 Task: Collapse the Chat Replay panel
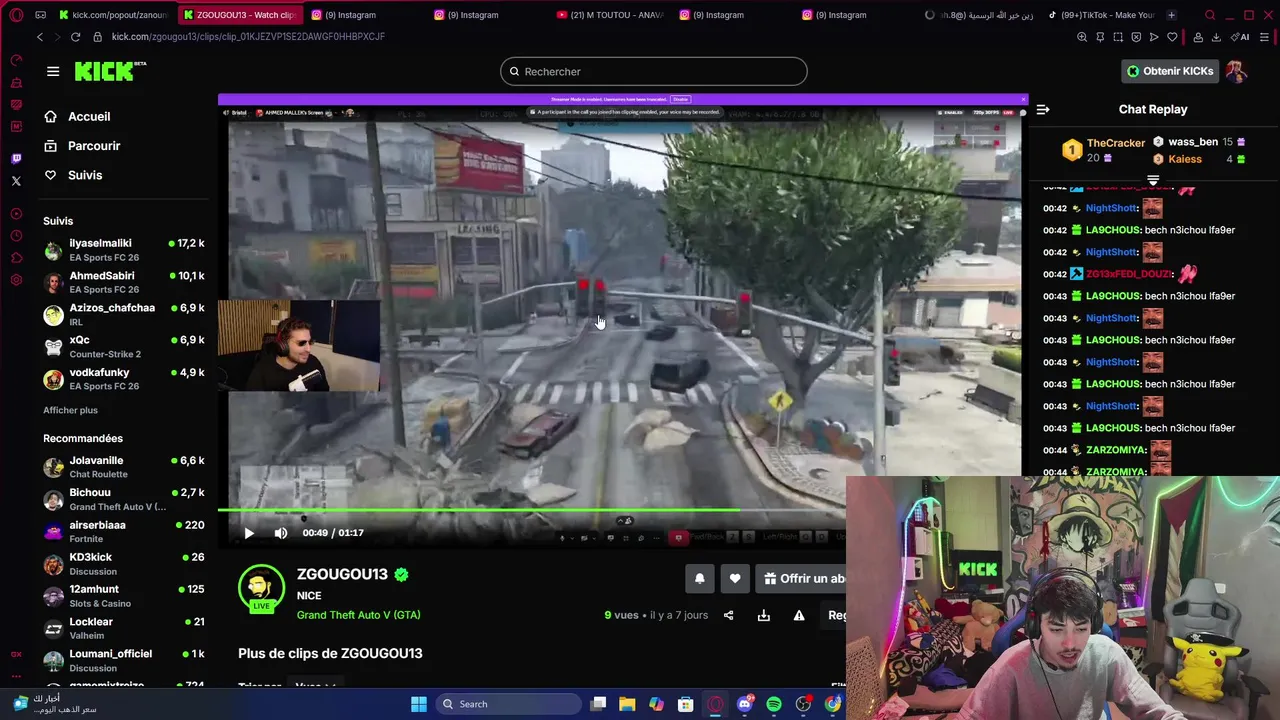1043,109
